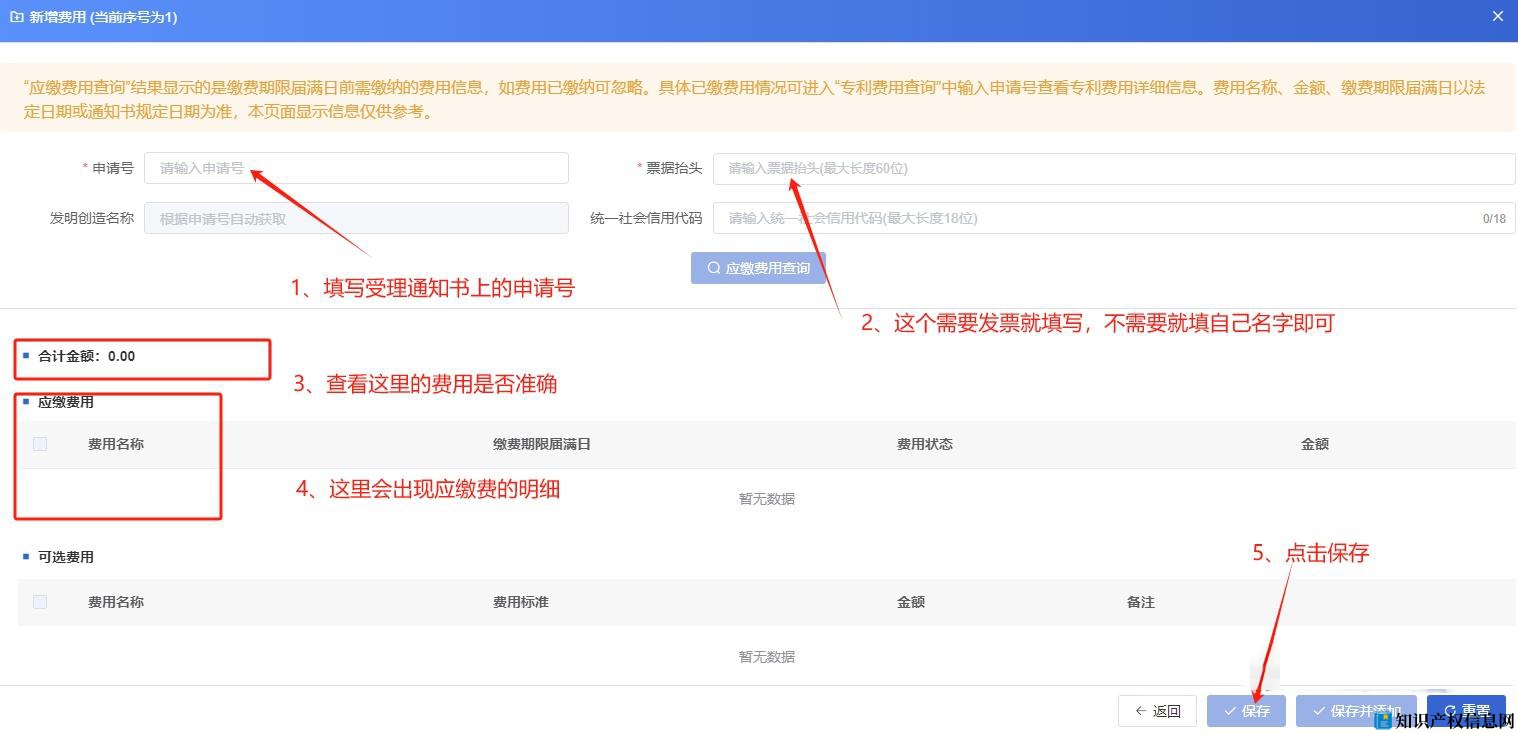Screen dimensions: 1518x734
Task: Focus the 申请号 input field
Action: coord(356,168)
